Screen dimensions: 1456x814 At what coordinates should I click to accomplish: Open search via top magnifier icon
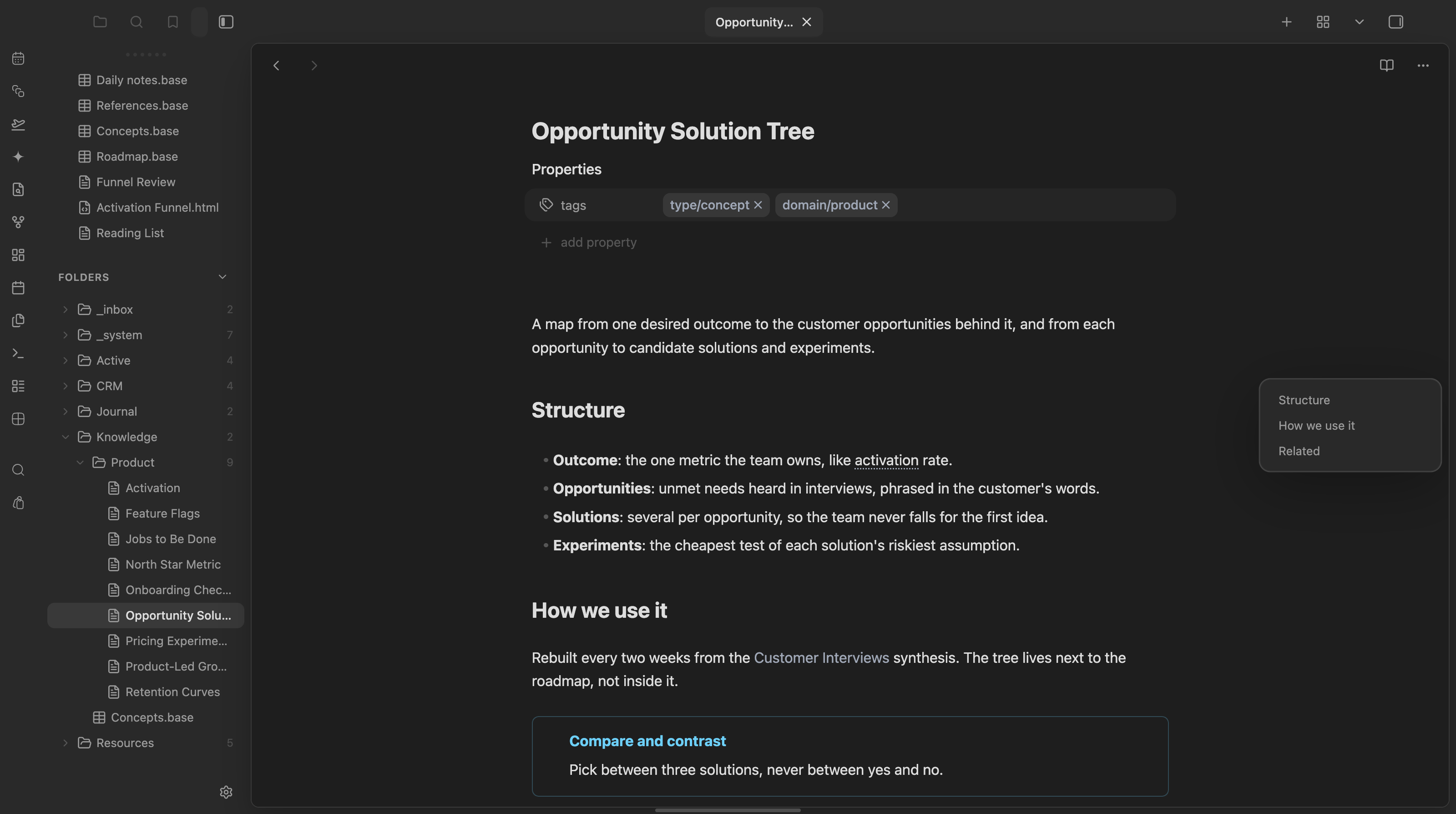(x=136, y=22)
